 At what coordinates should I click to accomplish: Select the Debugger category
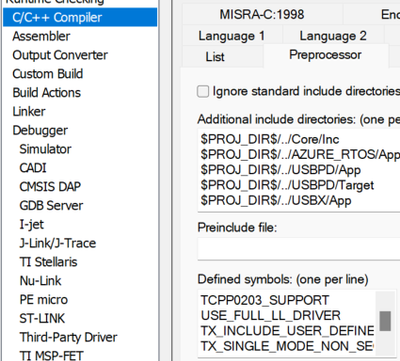(x=40, y=130)
